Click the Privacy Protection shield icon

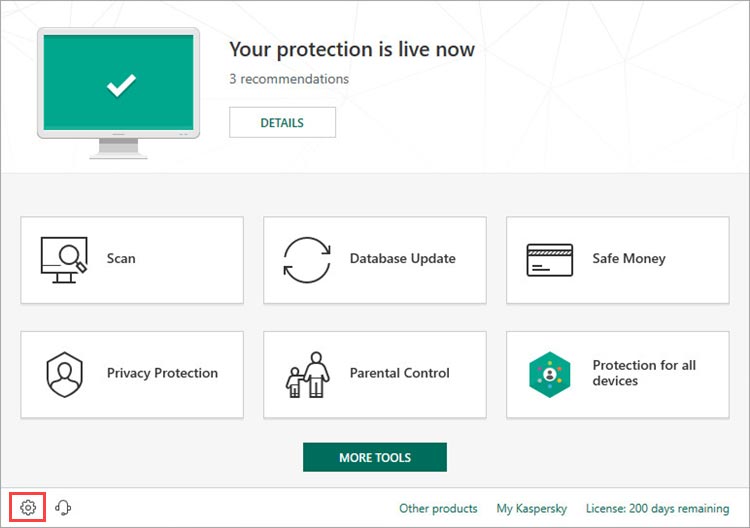65,374
